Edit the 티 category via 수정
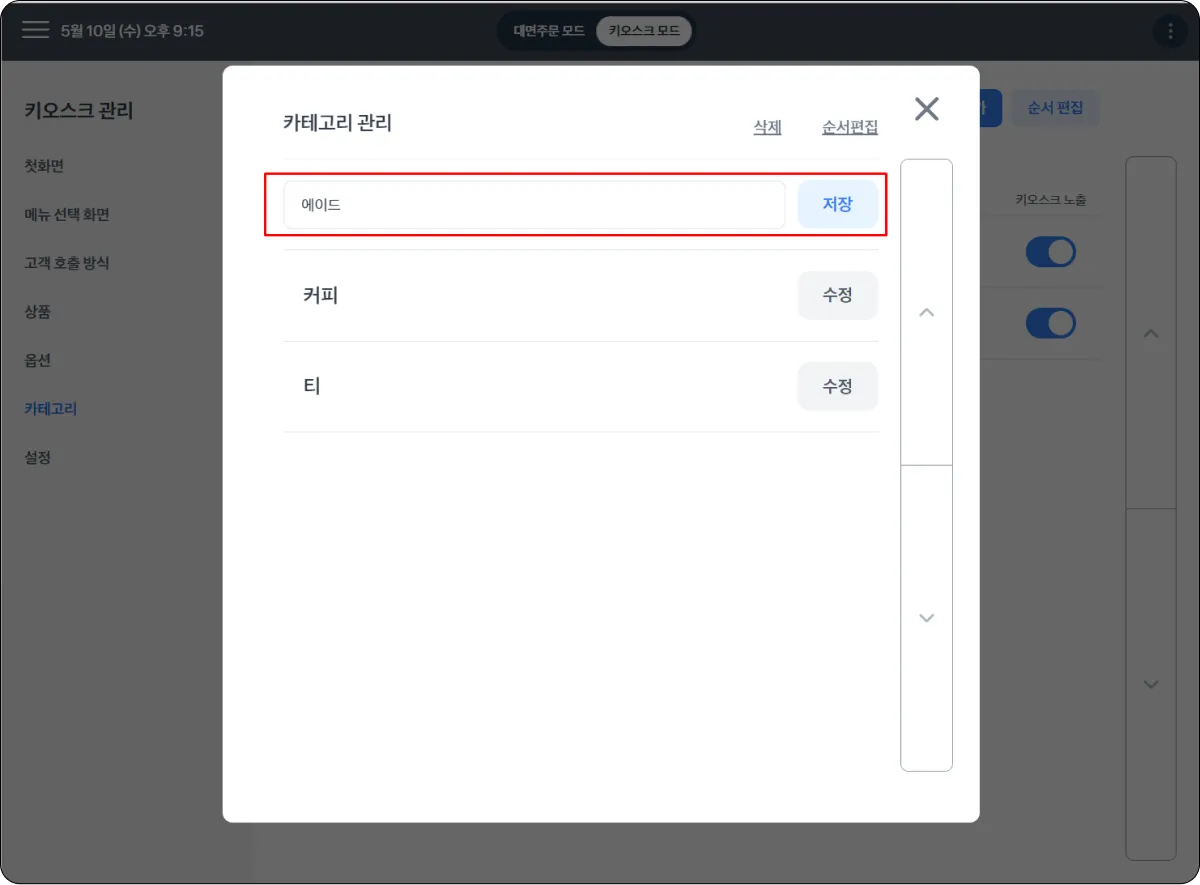Viewport: 1200px width, 885px height. pos(837,386)
